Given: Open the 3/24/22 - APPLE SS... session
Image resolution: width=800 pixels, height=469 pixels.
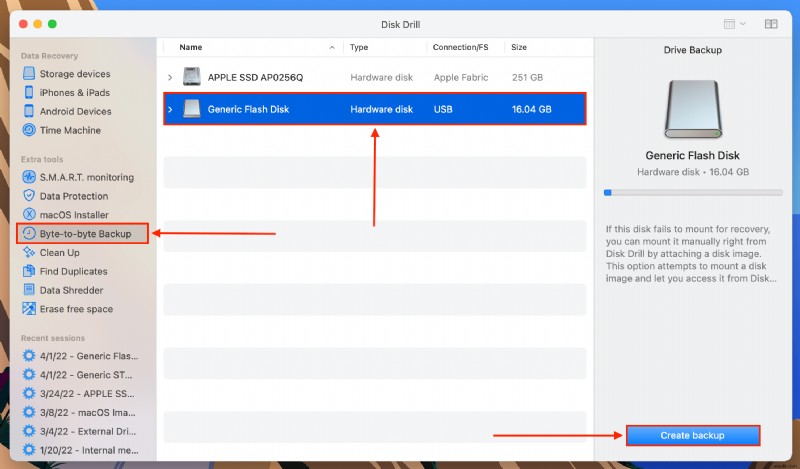Looking at the screenshot, I should point(87,394).
